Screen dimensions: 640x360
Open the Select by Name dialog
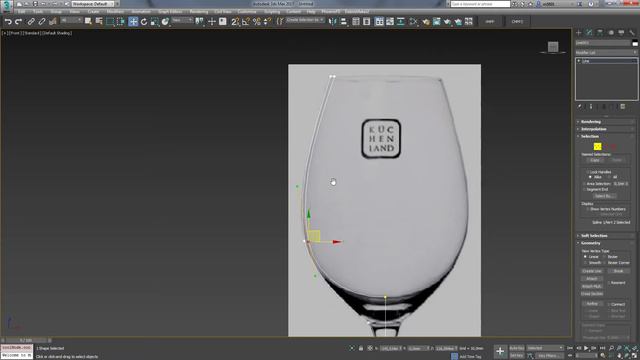[x=99, y=22]
